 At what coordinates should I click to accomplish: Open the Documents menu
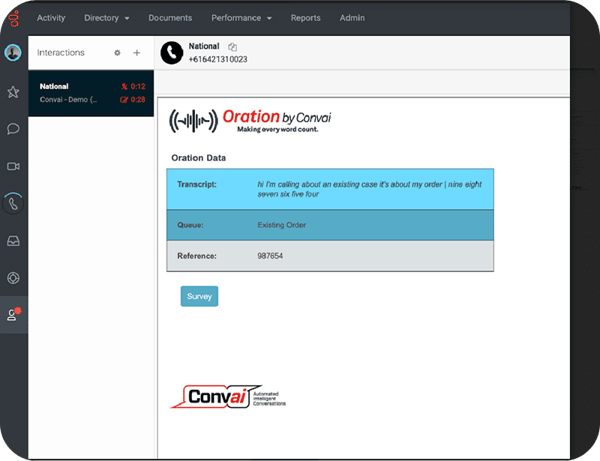point(170,18)
